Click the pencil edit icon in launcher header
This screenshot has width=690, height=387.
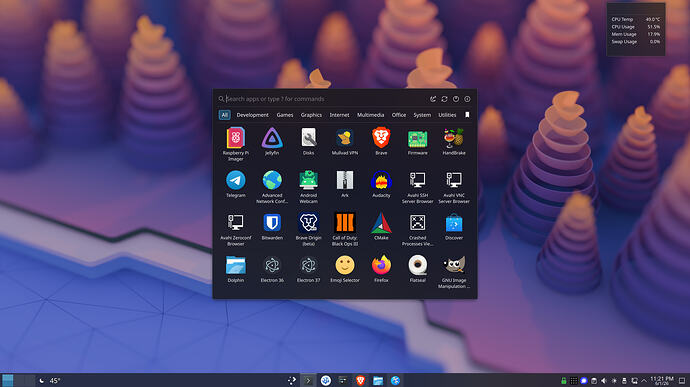coord(433,99)
